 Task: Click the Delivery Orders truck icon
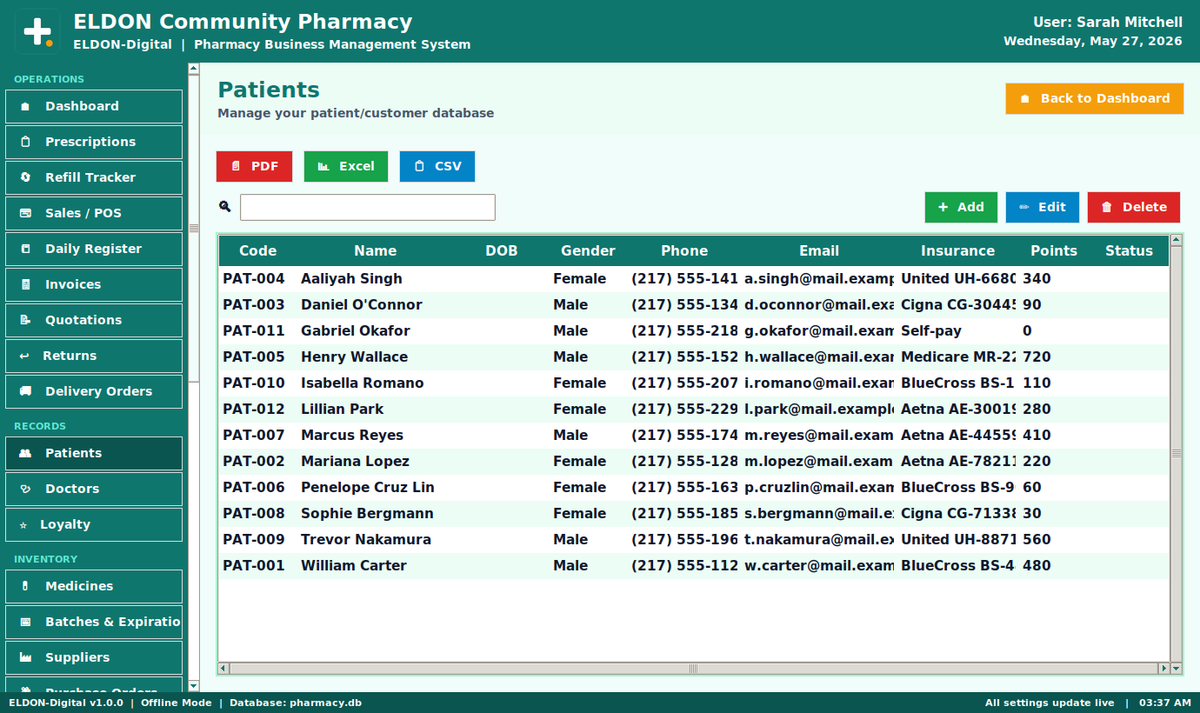(25, 391)
